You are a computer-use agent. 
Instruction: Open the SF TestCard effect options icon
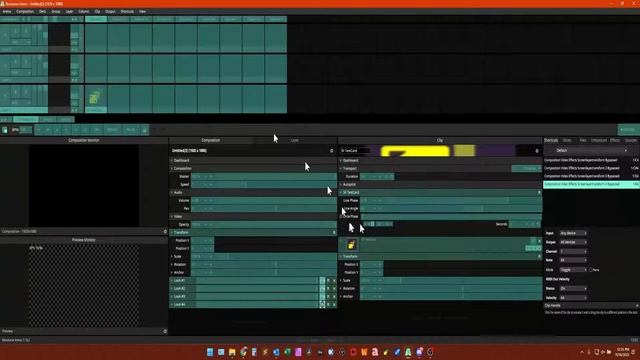click(539, 192)
